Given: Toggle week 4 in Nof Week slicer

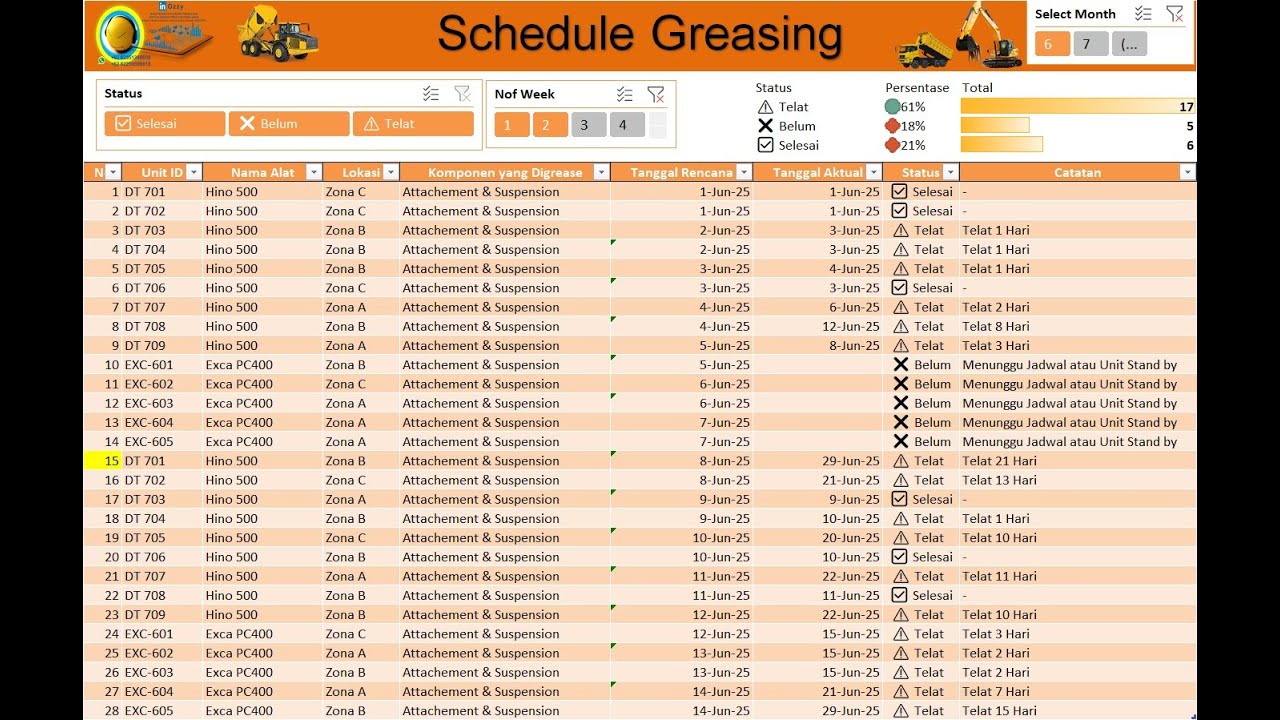Looking at the screenshot, I should 626,125.
